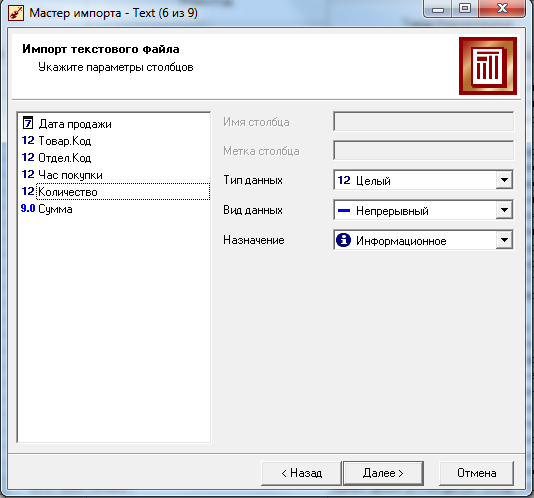This screenshot has height=498, width=534.
Task: Click the 9.0 real-number icon beside Сумма
Action: tap(28, 208)
